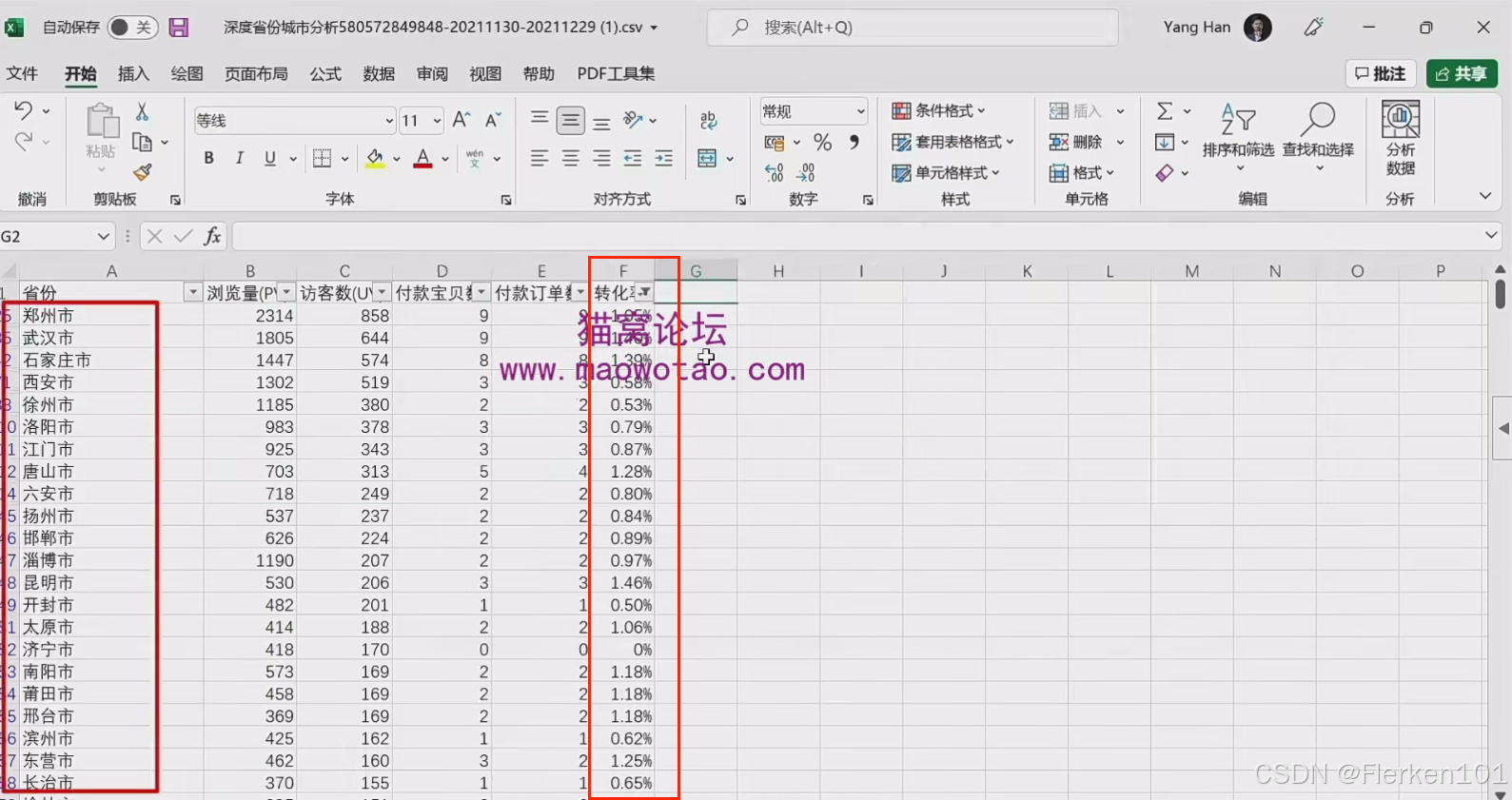Image resolution: width=1512 pixels, height=800 pixels.
Task: Open the fill color dropdown arrow
Action: click(397, 159)
